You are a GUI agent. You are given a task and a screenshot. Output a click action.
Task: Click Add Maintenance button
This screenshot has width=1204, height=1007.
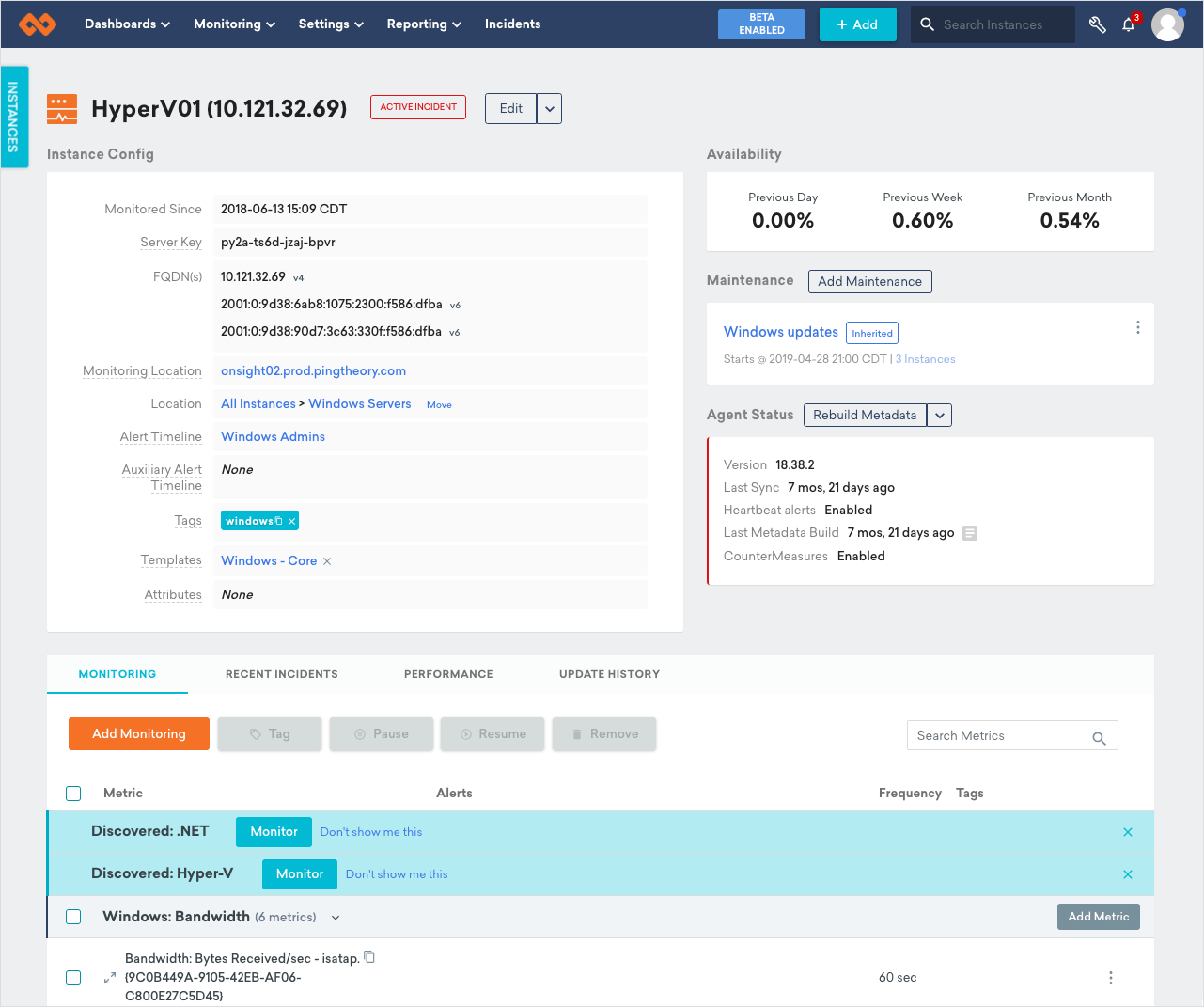[869, 281]
